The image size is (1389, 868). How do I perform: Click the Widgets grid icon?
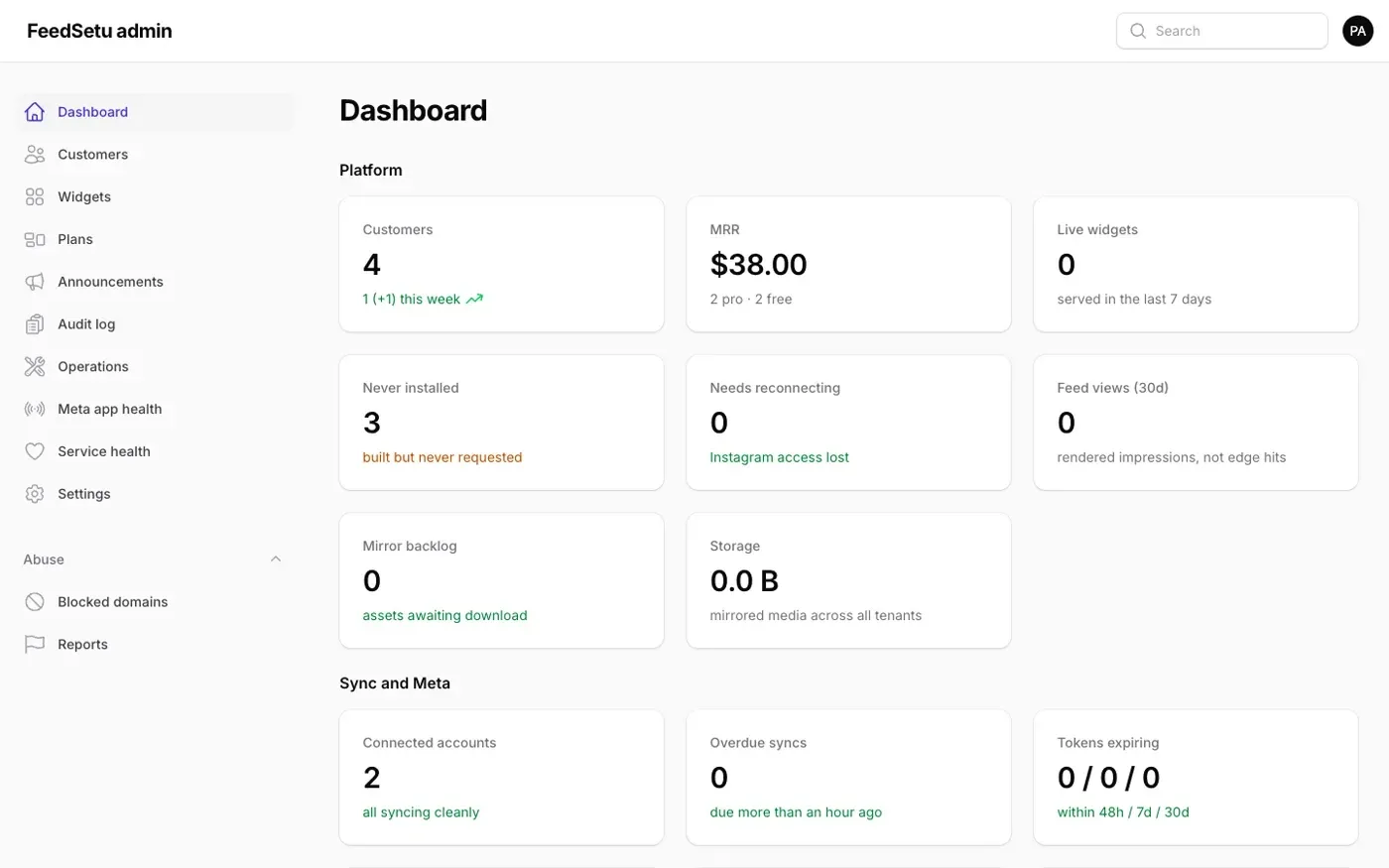coord(35,197)
